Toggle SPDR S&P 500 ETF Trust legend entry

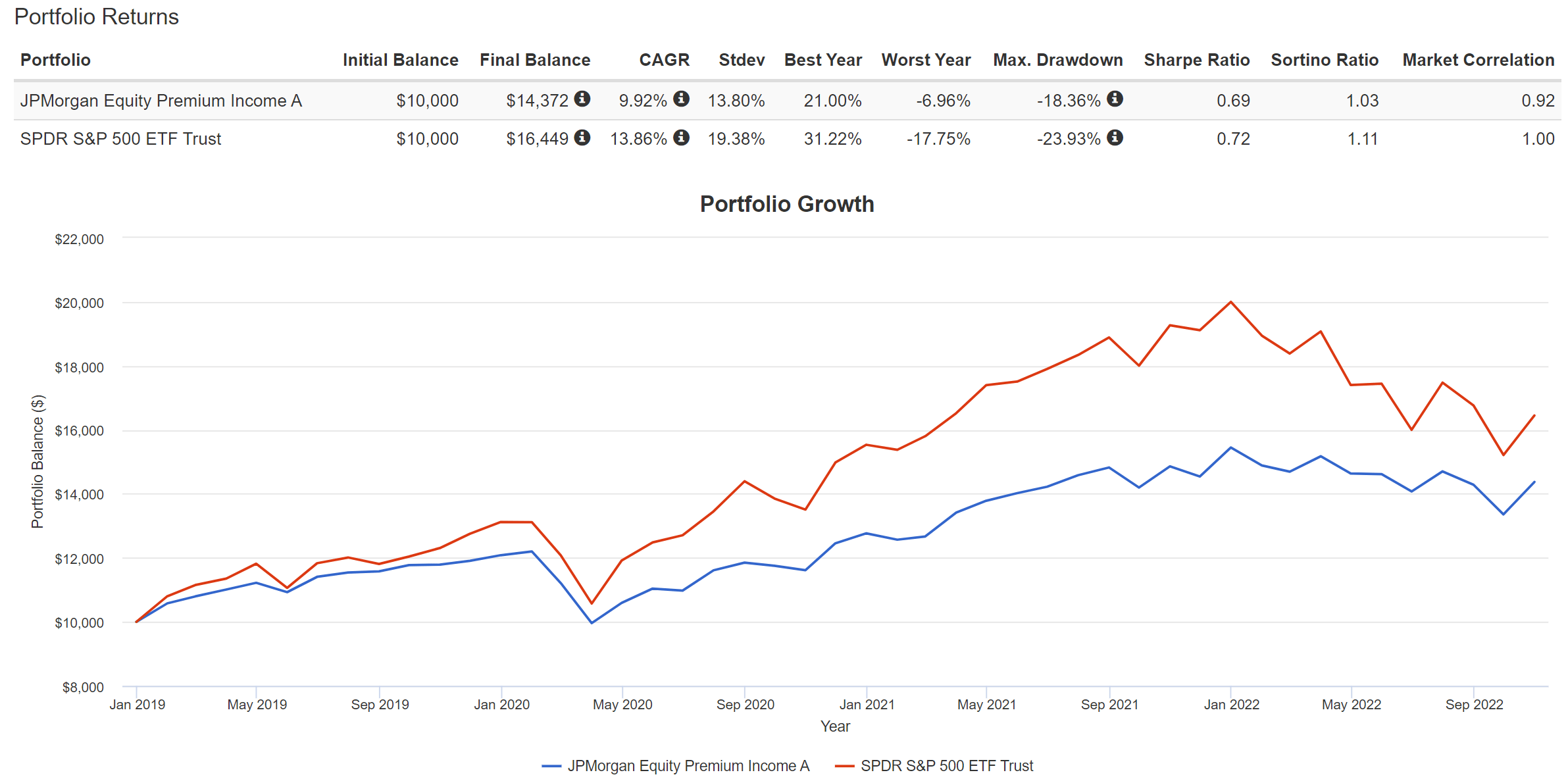(x=934, y=766)
